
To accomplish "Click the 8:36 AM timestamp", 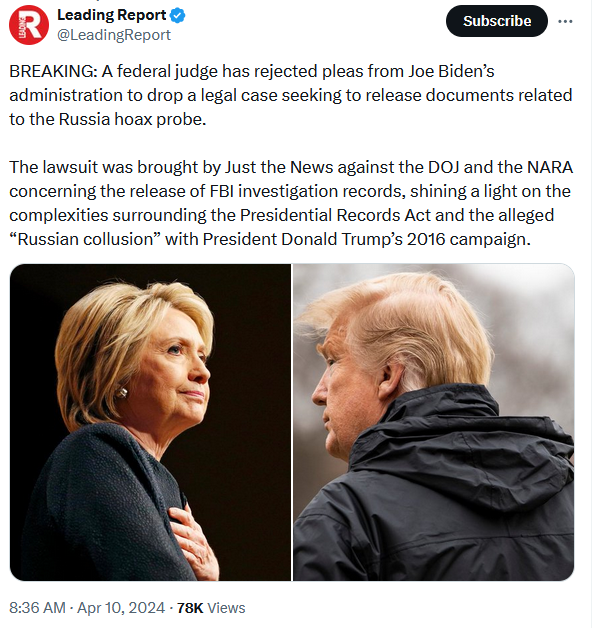I will coord(37,608).
